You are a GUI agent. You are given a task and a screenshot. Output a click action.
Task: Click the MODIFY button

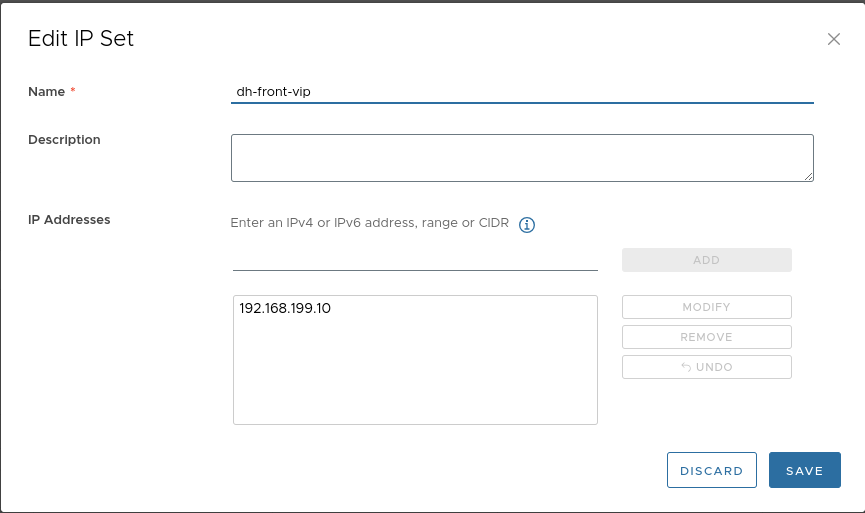tap(706, 307)
